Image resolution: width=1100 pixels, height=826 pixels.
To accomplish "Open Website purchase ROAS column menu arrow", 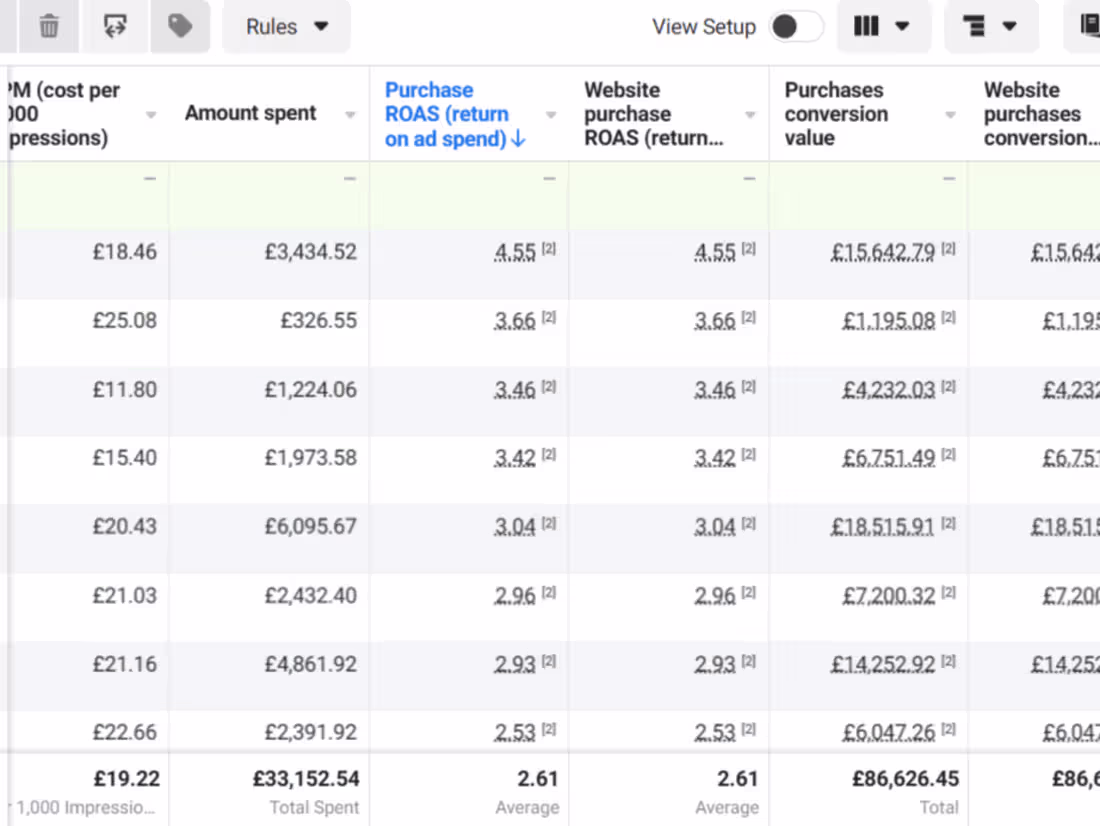I will [750, 114].
